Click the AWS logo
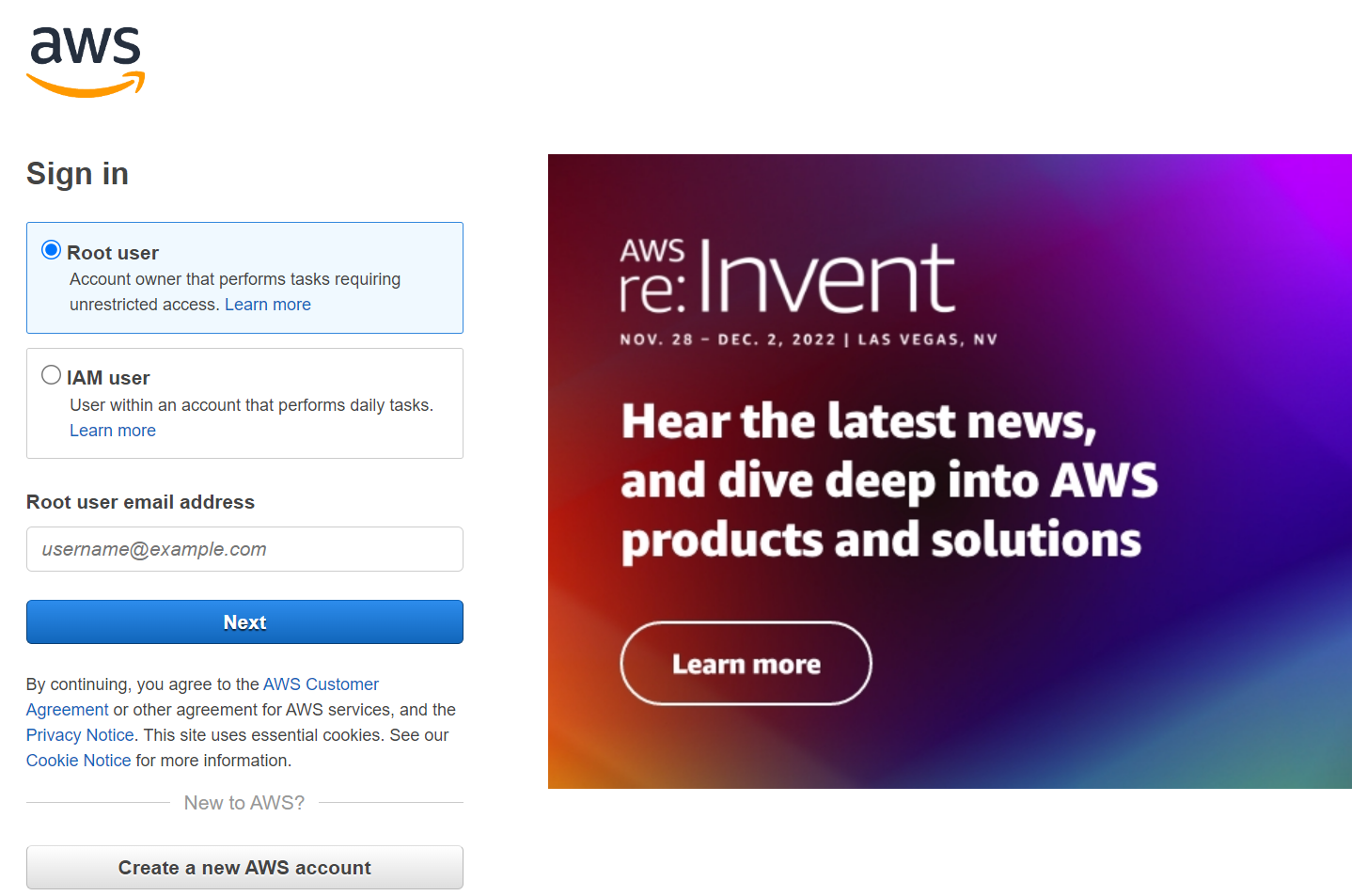The image size is (1367, 896). click(x=86, y=61)
